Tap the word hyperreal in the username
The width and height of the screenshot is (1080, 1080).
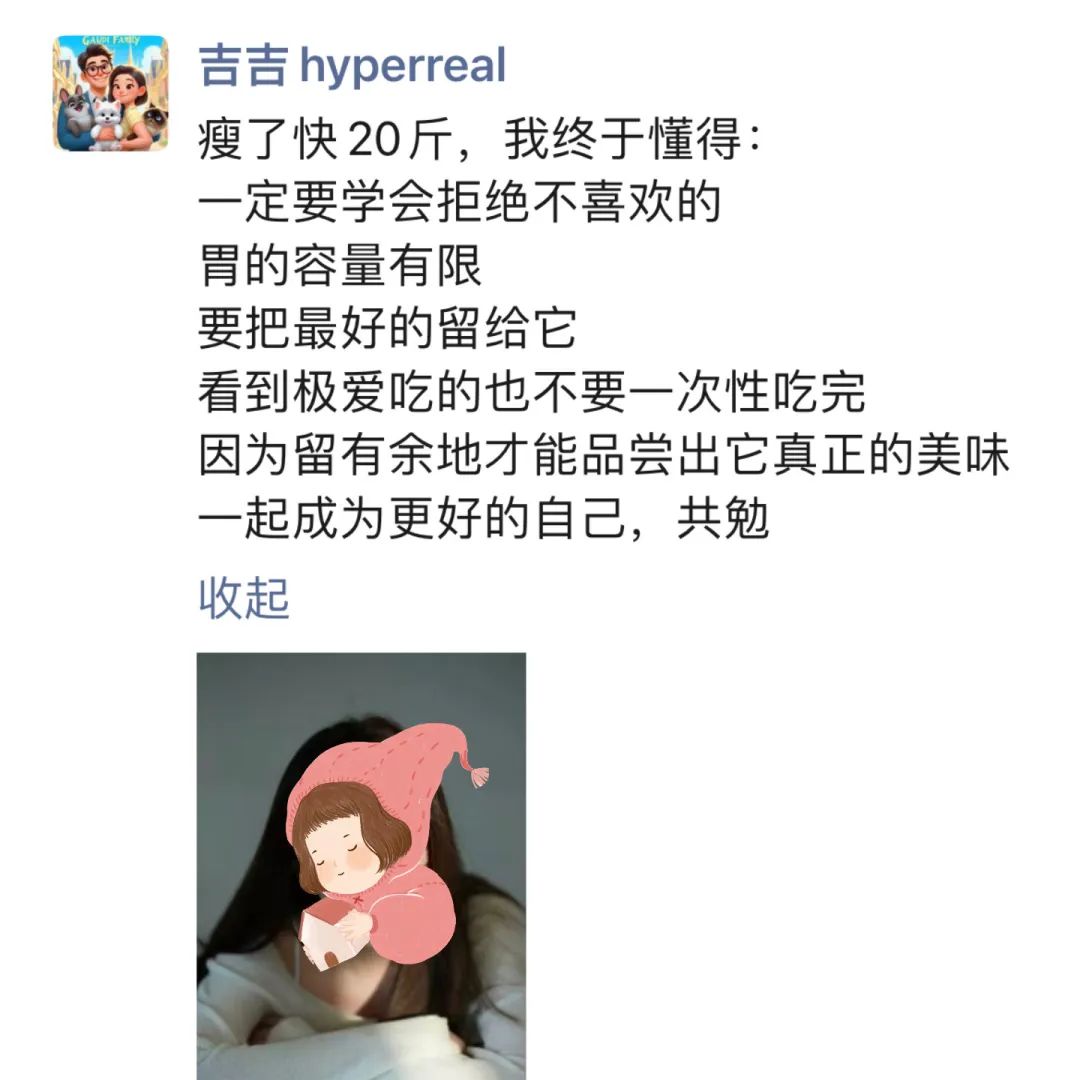click(x=403, y=68)
